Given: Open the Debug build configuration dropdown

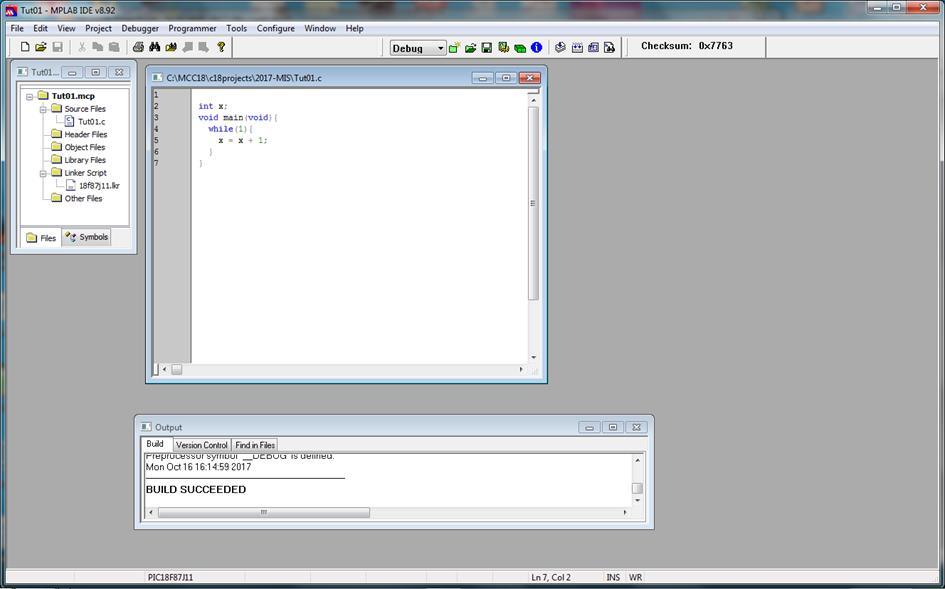Looking at the screenshot, I should (x=441, y=48).
